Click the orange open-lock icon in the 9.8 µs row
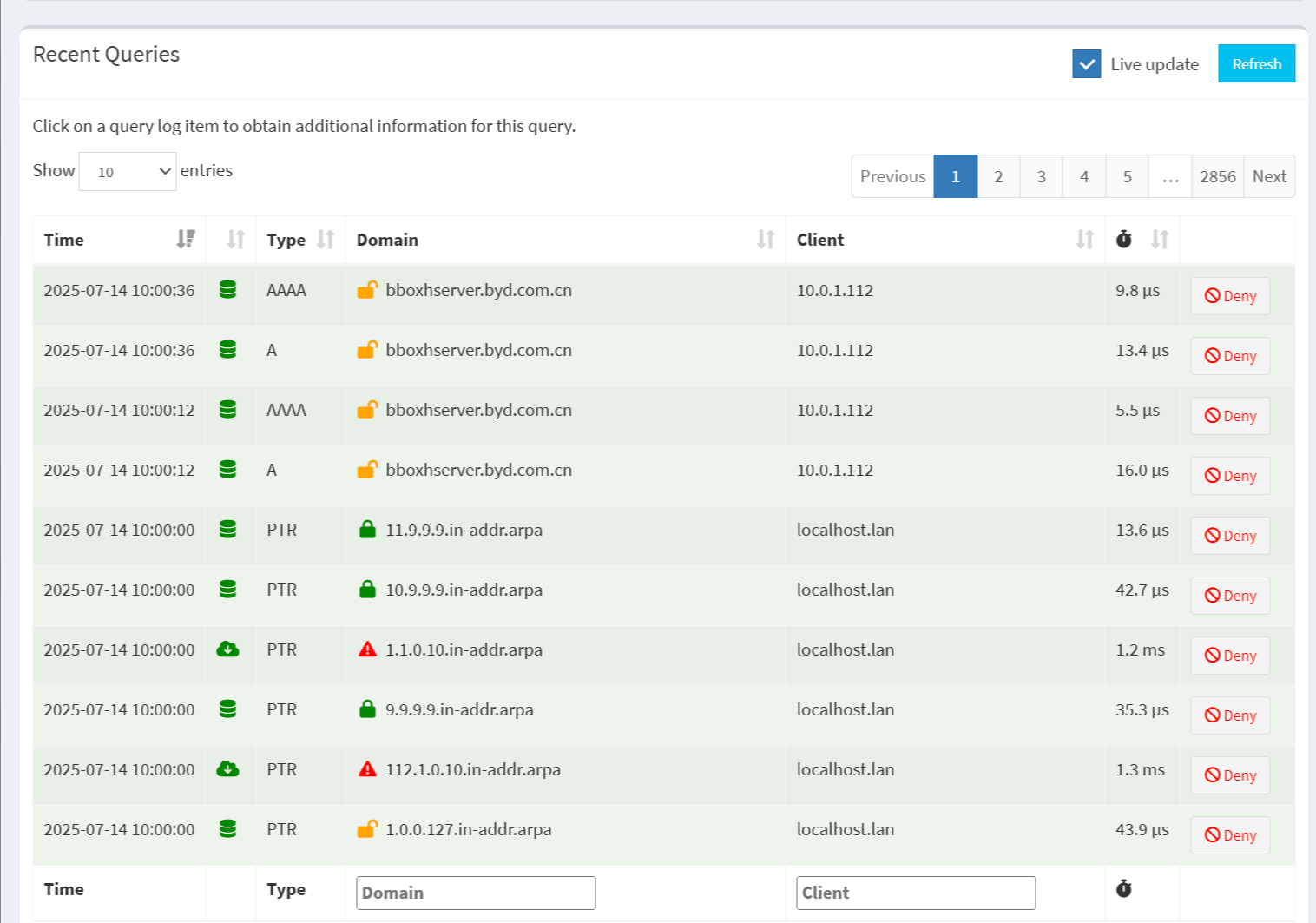This screenshot has width=1316, height=923. (367, 289)
